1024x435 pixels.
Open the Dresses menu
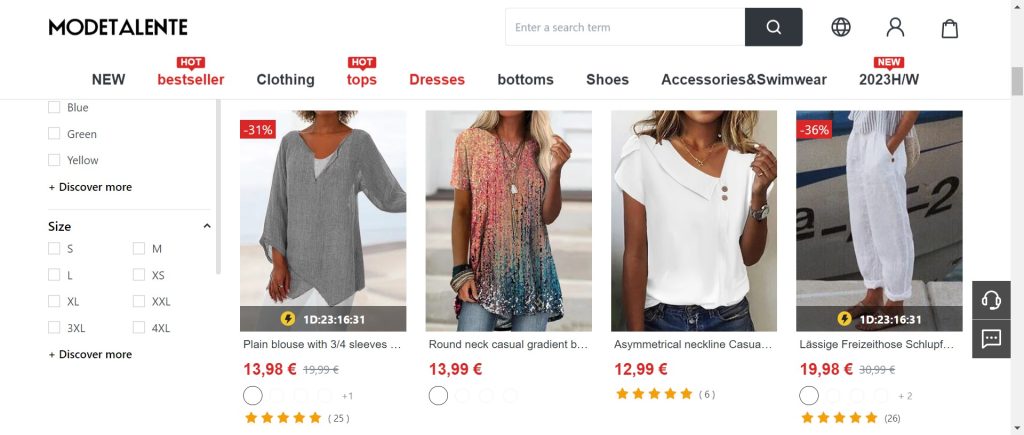[437, 79]
